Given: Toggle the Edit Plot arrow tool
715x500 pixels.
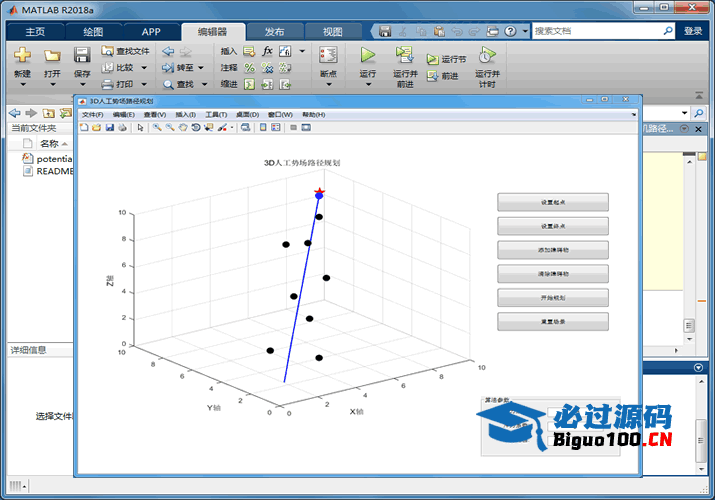Looking at the screenshot, I should [140, 128].
